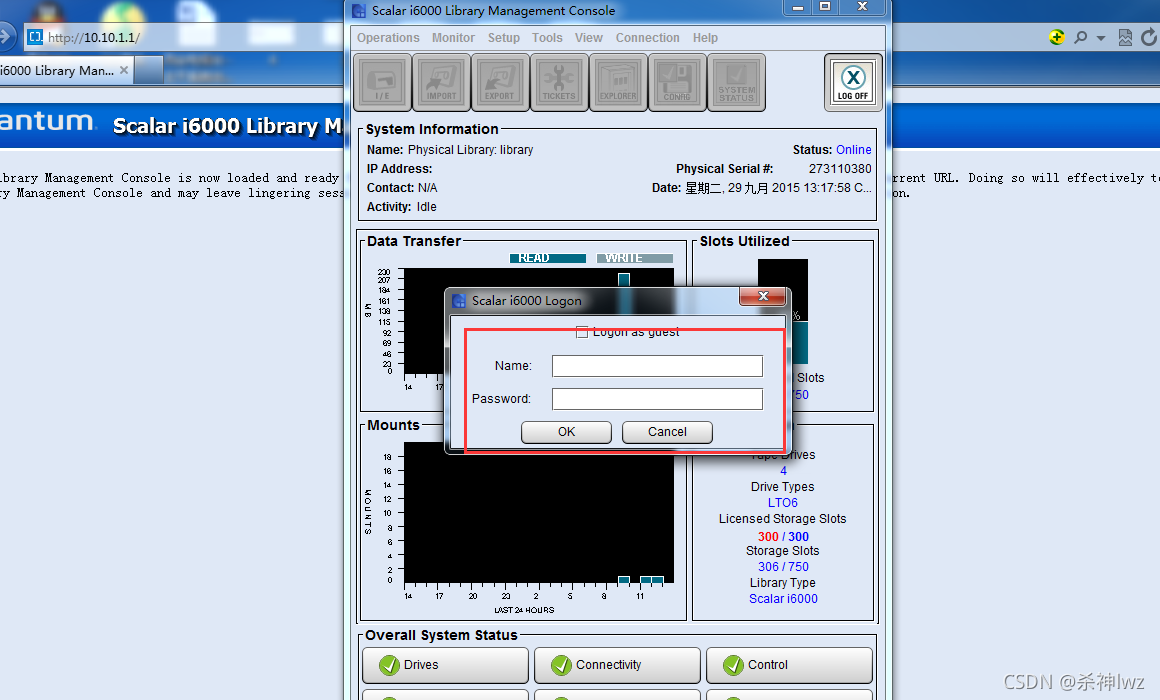Screen dimensions: 1160x700
Task: Click the Log Off button
Action: (x=853, y=82)
